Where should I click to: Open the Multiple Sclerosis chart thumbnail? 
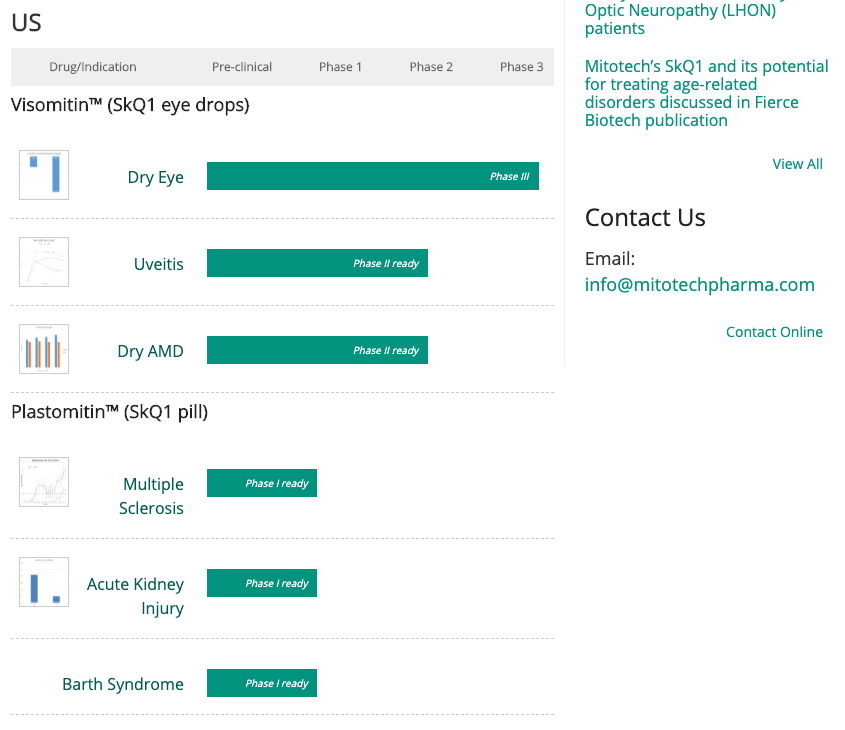[44, 482]
